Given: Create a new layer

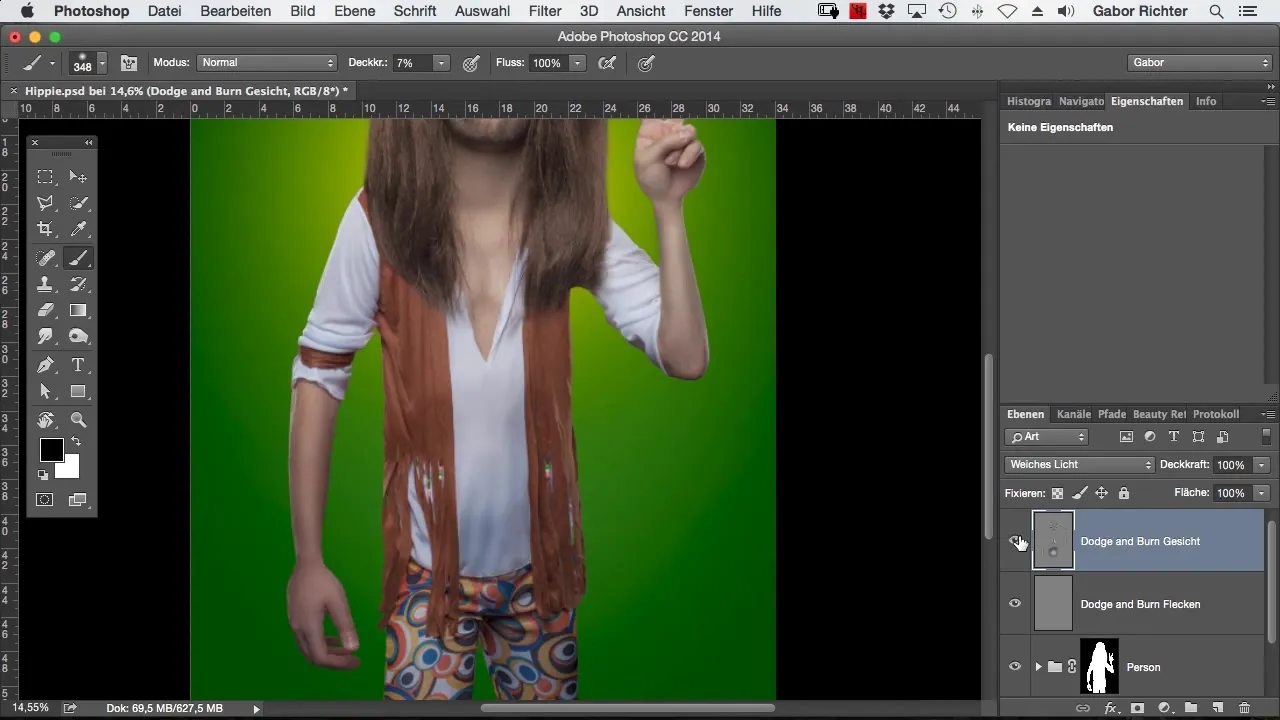Looking at the screenshot, I should [1217, 708].
